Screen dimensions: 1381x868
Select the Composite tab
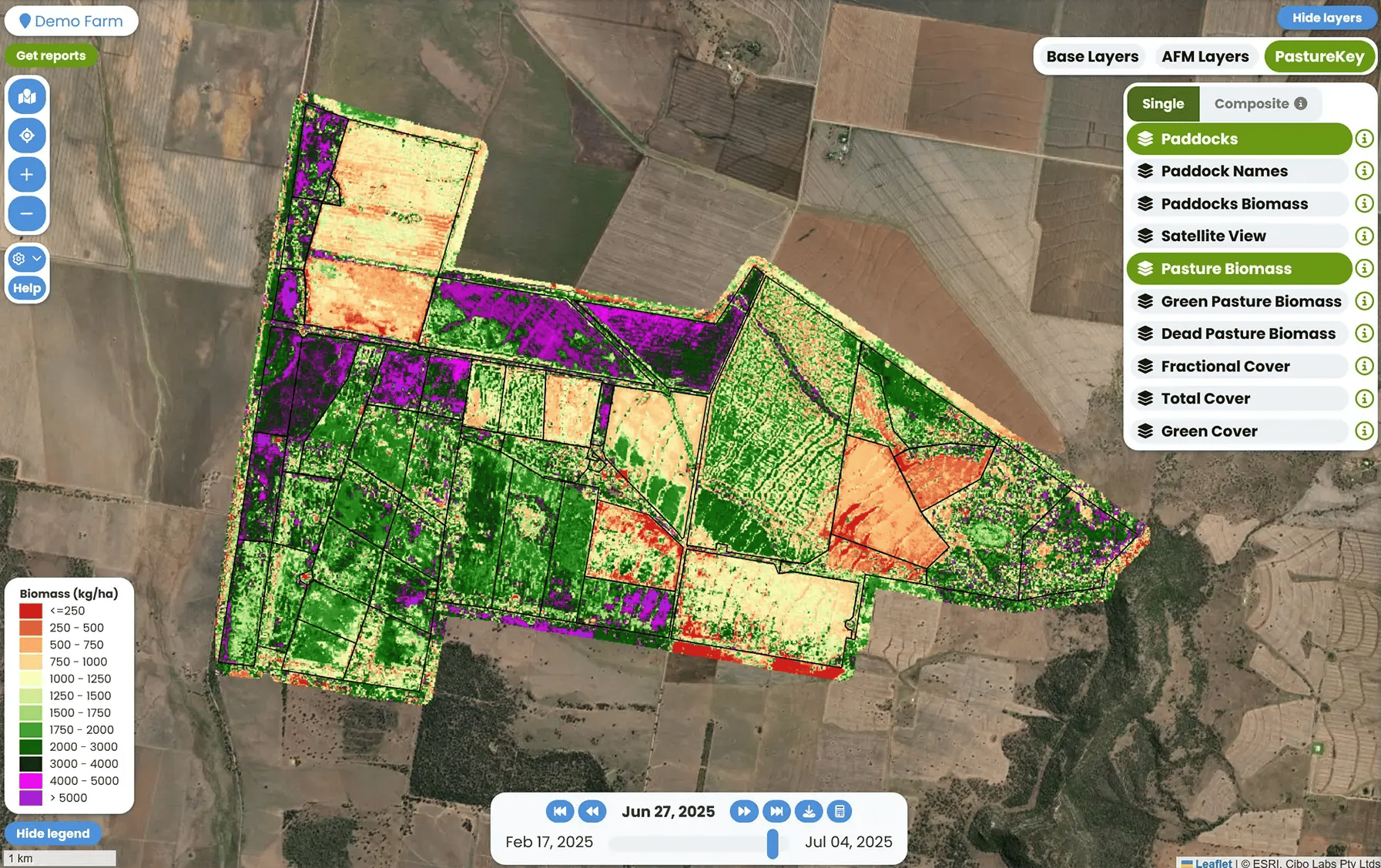1259,103
